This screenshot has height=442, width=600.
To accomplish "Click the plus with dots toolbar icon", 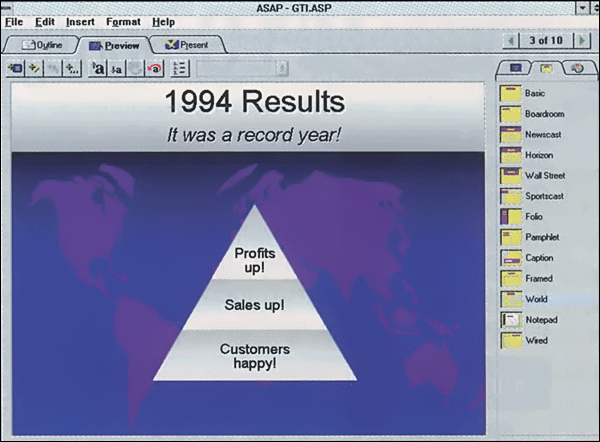I will click(x=72, y=69).
